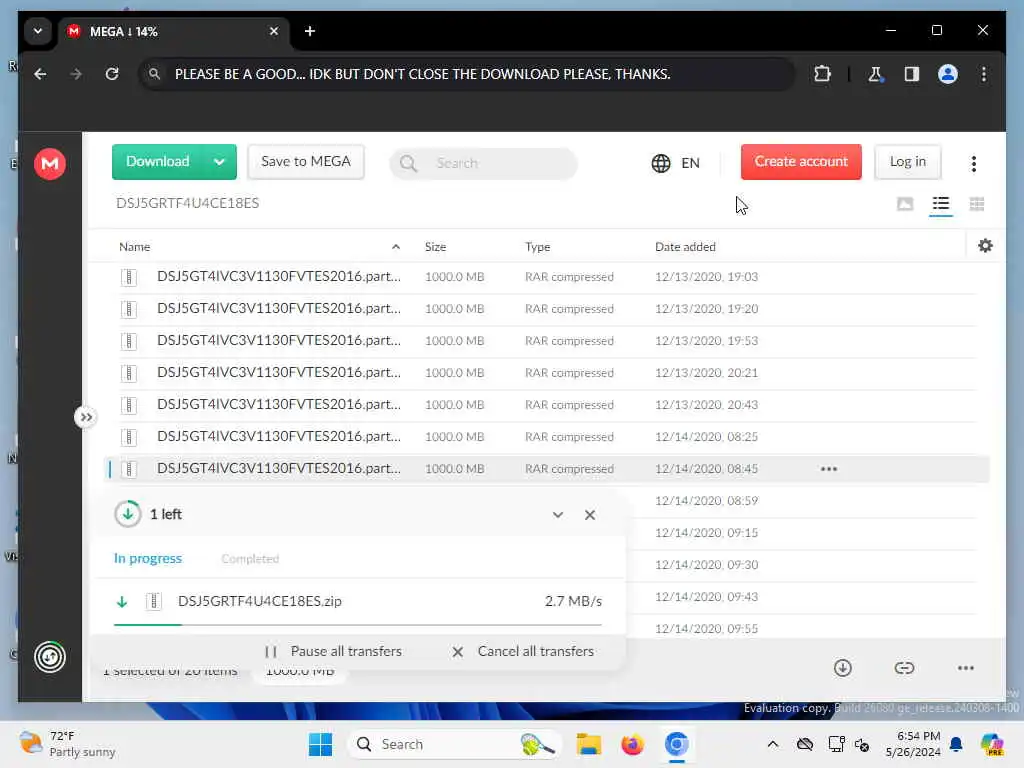The height and width of the screenshot is (768, 1024).
Task: Click Pause all transfers
Action: pos(334,652)
